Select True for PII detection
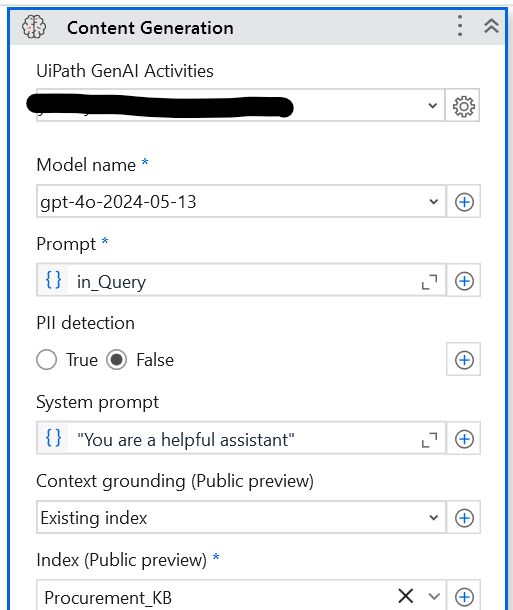This screenshot has height=610, width=513. [47, 359]
